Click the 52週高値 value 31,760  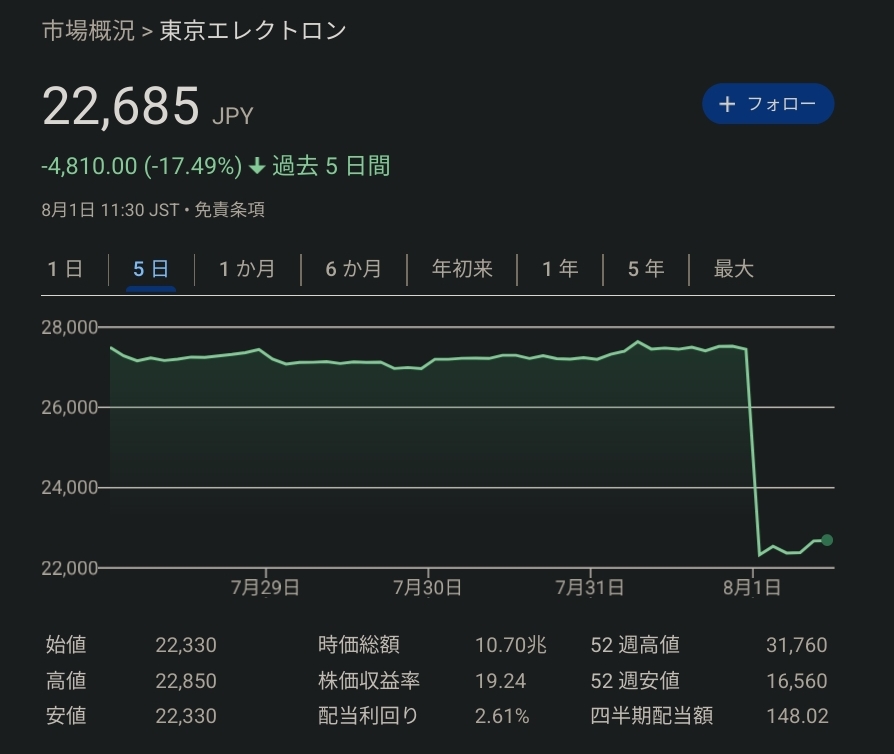(797, 645)
